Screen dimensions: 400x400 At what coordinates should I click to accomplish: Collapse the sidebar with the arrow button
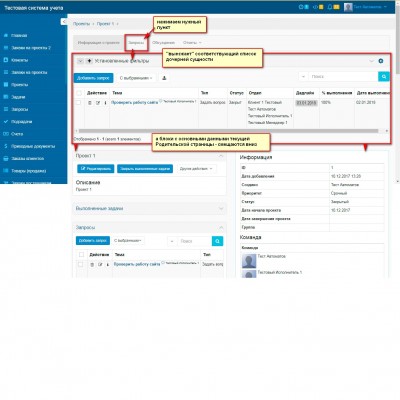point(64,22)
